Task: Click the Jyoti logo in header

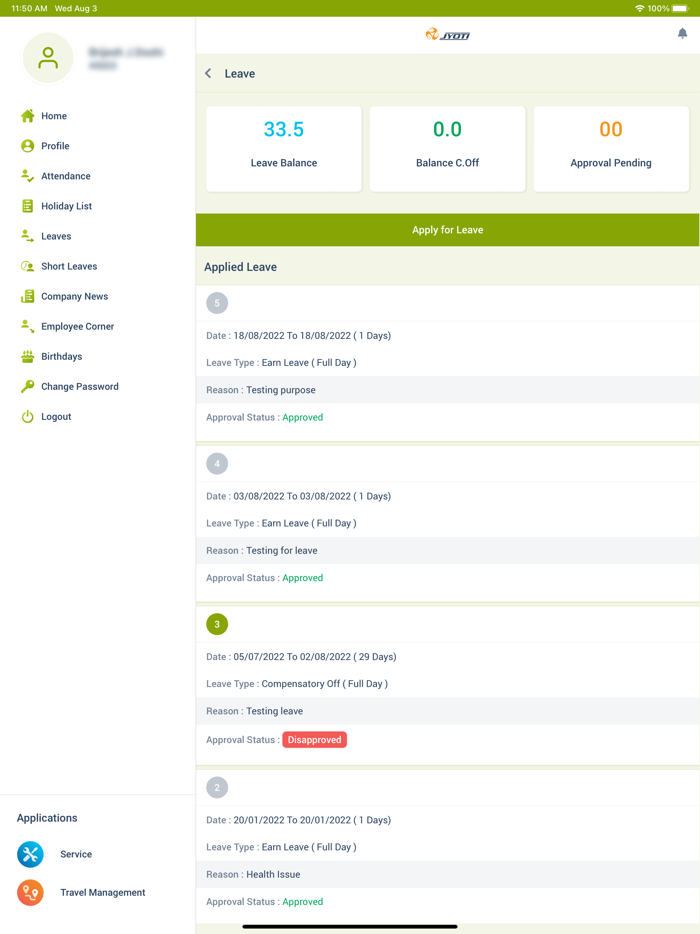Action: pyautogui.click(x=447, y=35)
